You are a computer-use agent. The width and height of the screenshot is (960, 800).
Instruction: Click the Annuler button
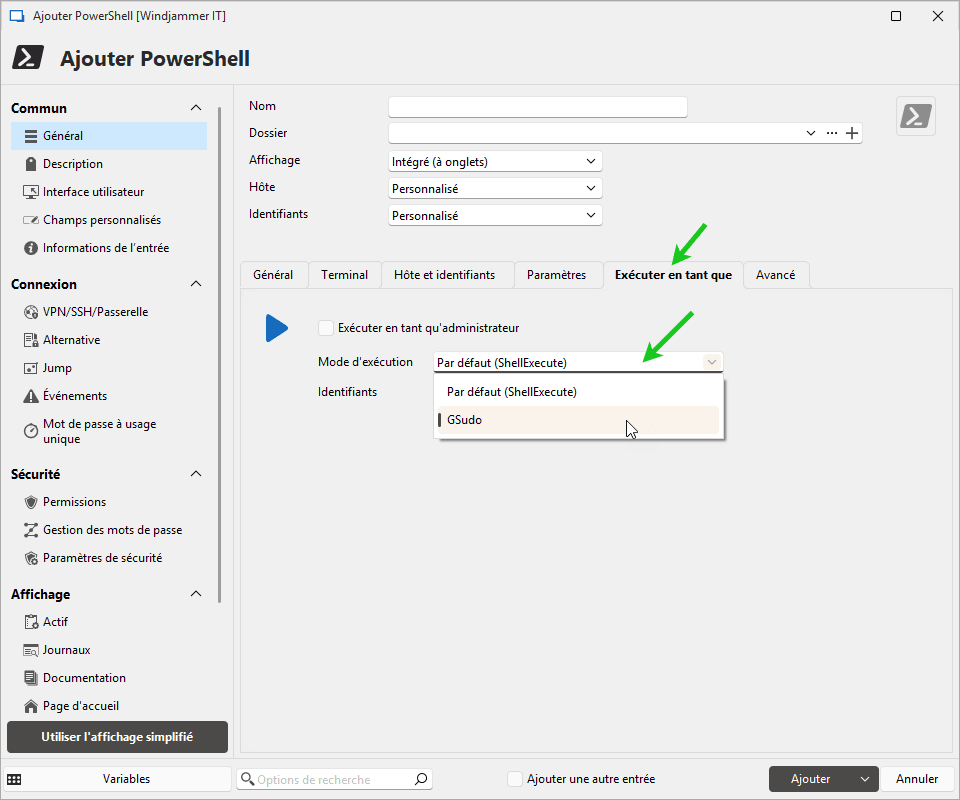tap(916, 779)
